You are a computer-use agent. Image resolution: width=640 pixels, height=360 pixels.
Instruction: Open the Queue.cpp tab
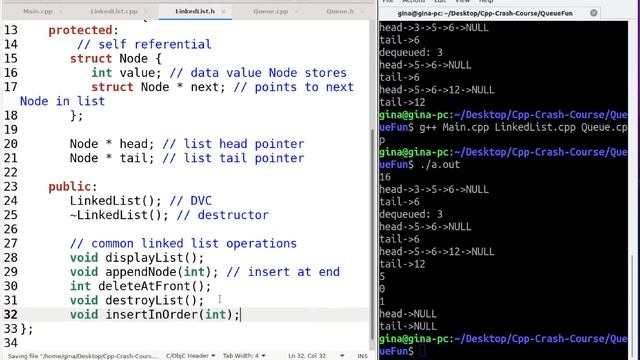click(270, 11)
